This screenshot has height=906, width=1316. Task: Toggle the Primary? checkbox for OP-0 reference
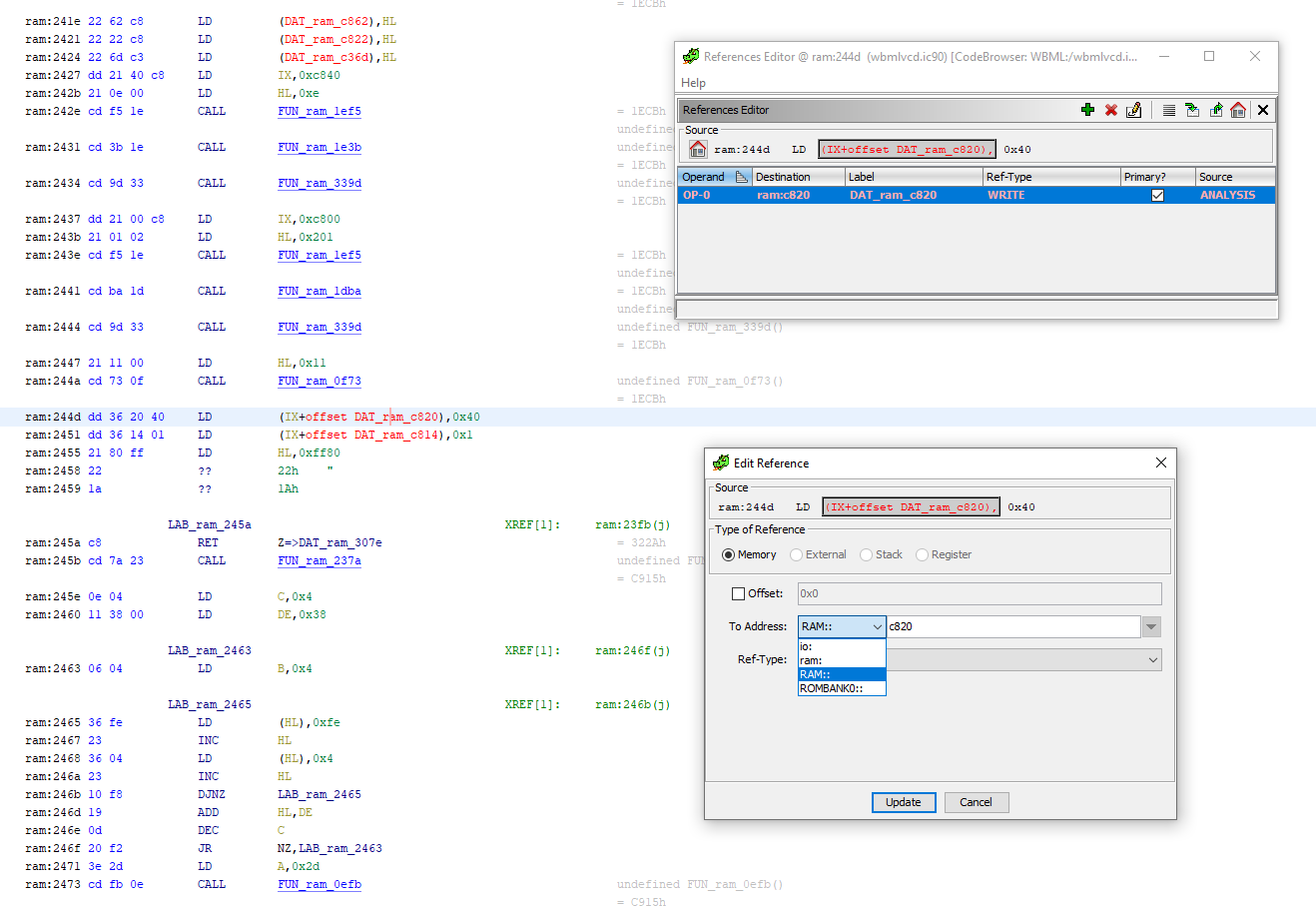coord(1157,195)
